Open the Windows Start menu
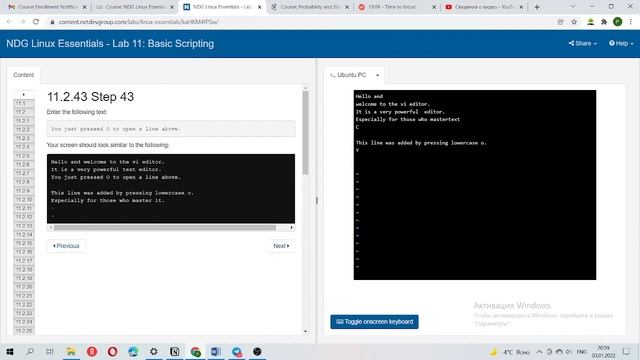640x360 pixels. click(x=10, y=351)
